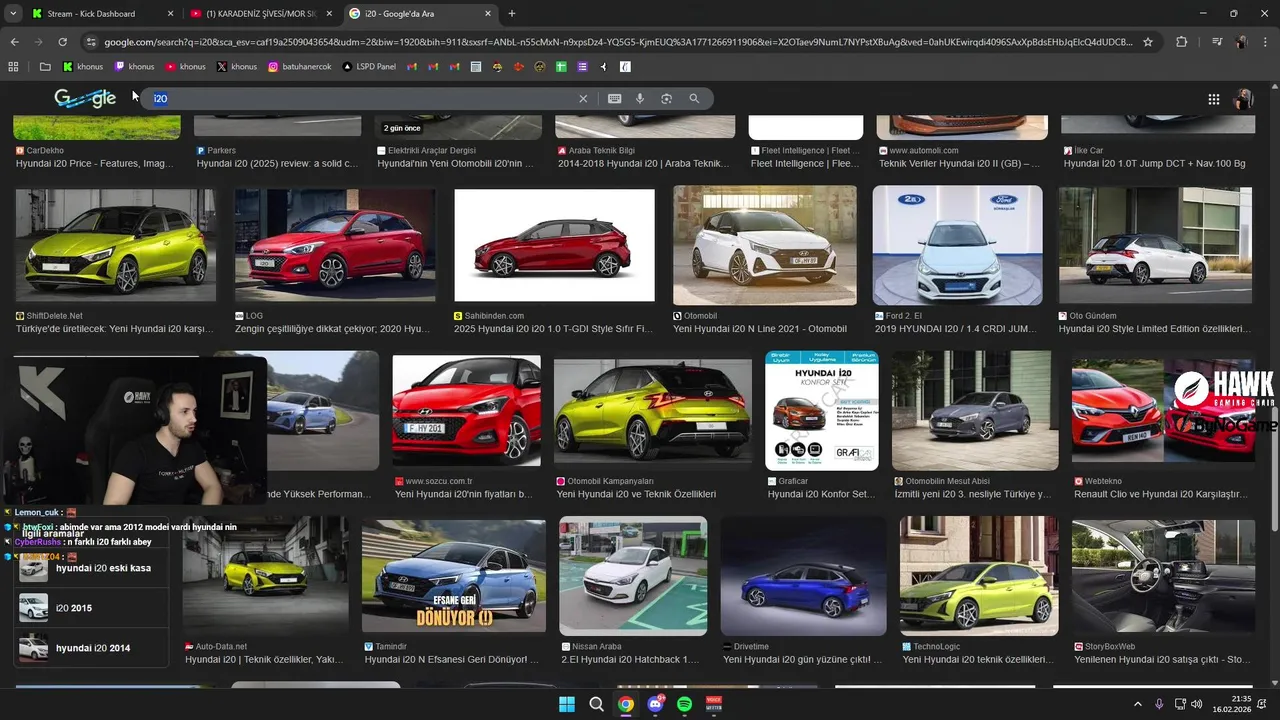Open khonus Kick bookmark
Image resolution: width=1280 pixels, height=720 pixels.
83,67
